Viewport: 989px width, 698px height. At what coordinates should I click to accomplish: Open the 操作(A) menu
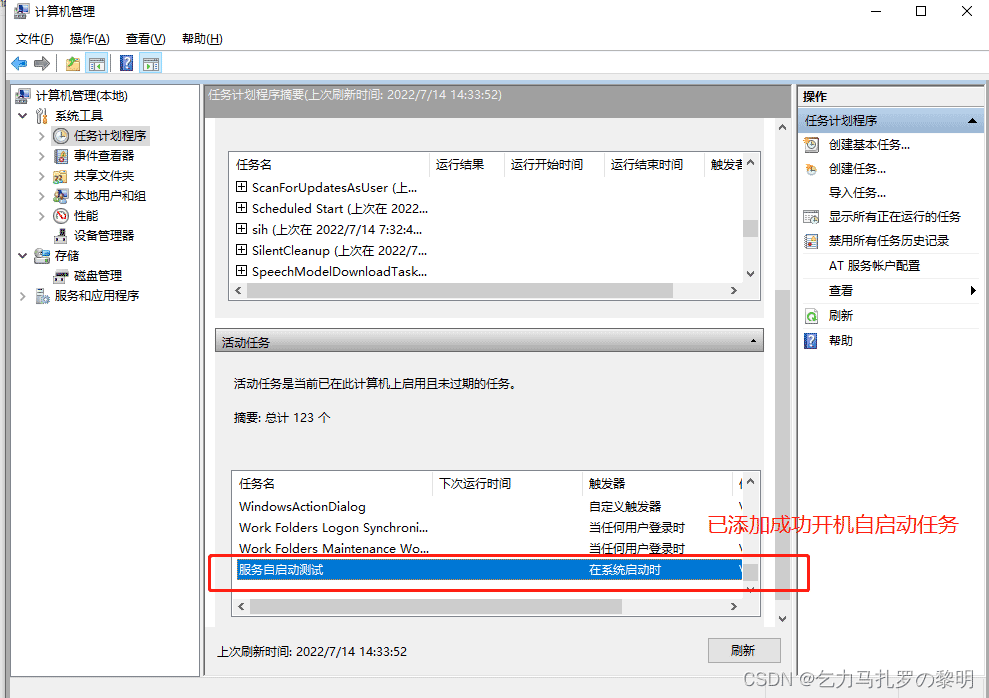click(88, 38)
